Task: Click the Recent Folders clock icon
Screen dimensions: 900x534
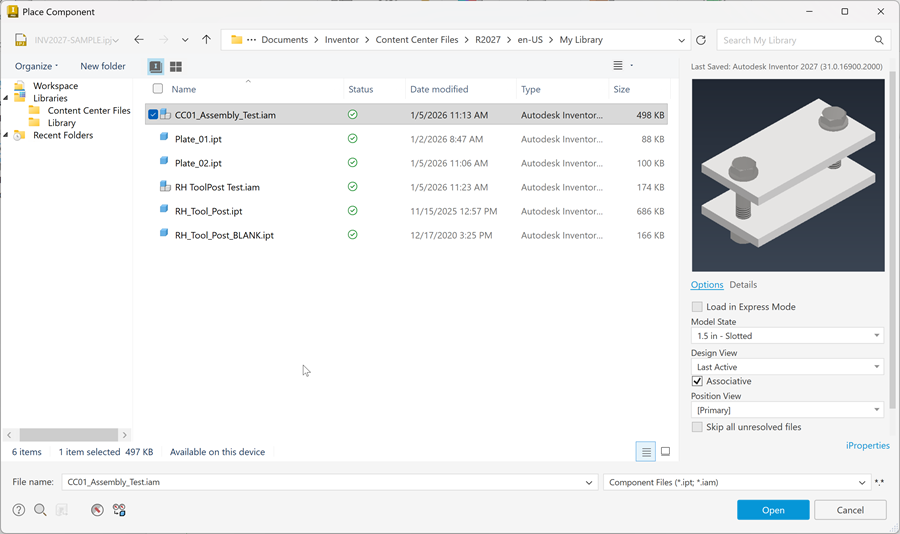Action: point(19,136)
